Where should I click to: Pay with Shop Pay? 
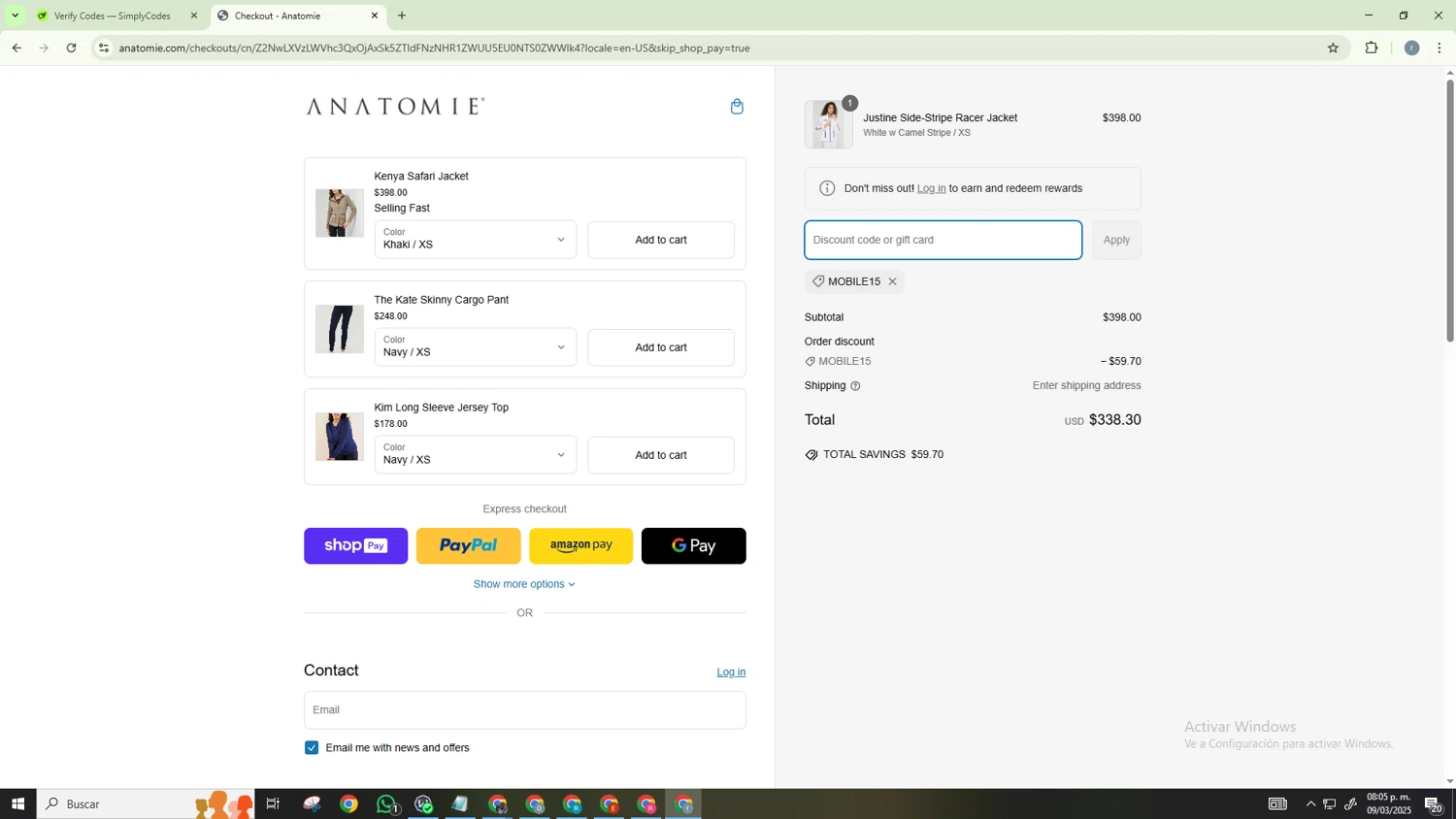click(x=356, y=546)
